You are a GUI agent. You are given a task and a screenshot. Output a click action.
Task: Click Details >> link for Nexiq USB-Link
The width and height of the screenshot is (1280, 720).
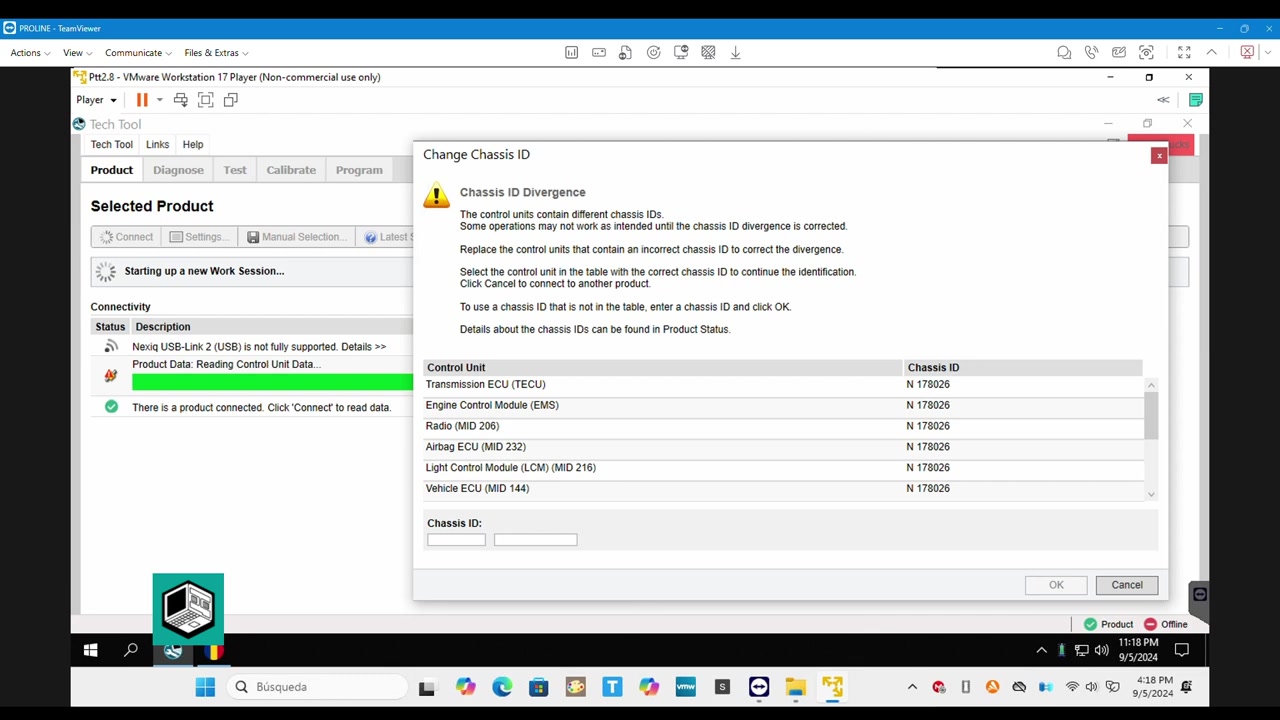pyautogui.click(x=363, y=347)
